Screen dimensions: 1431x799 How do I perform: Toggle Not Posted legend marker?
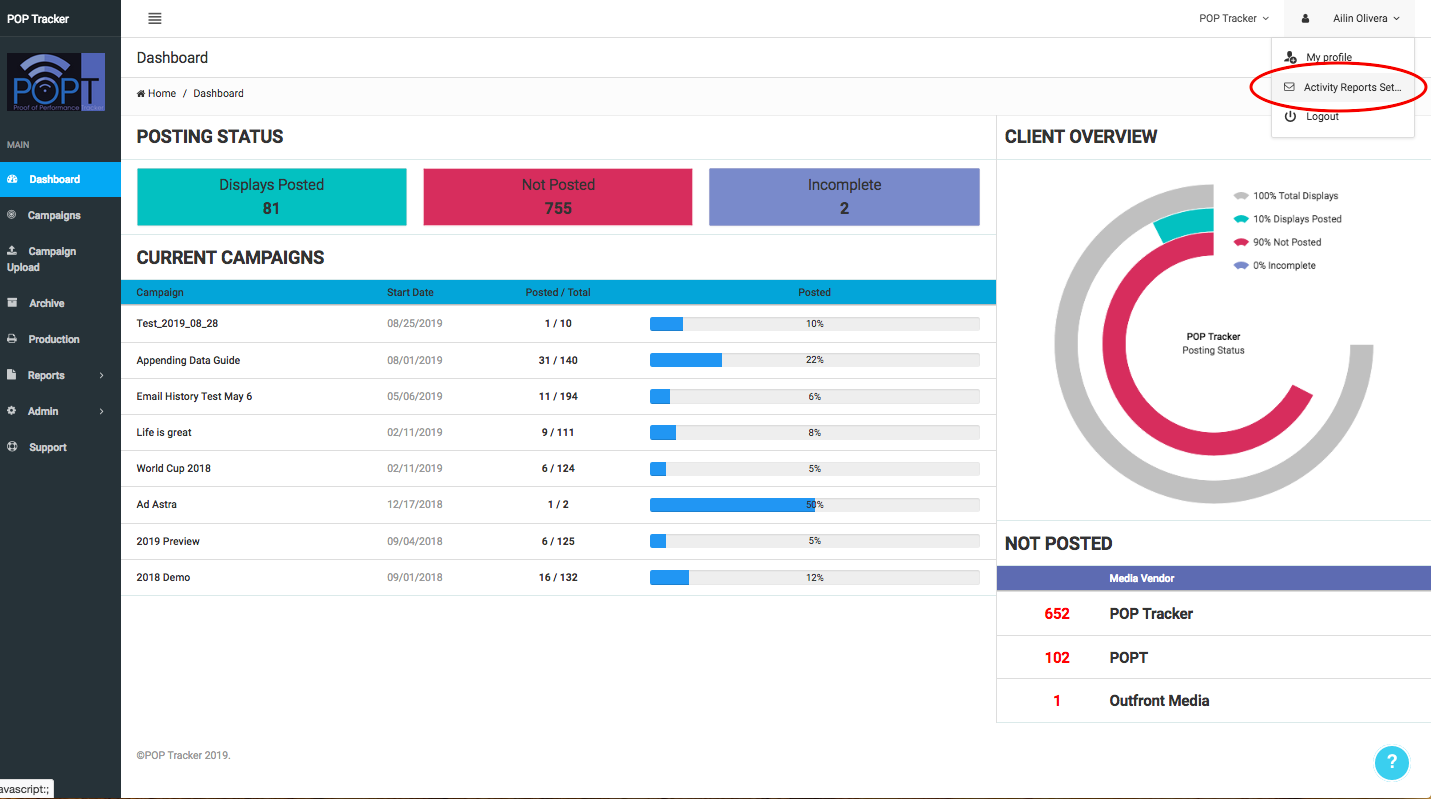click(1241, 242)
